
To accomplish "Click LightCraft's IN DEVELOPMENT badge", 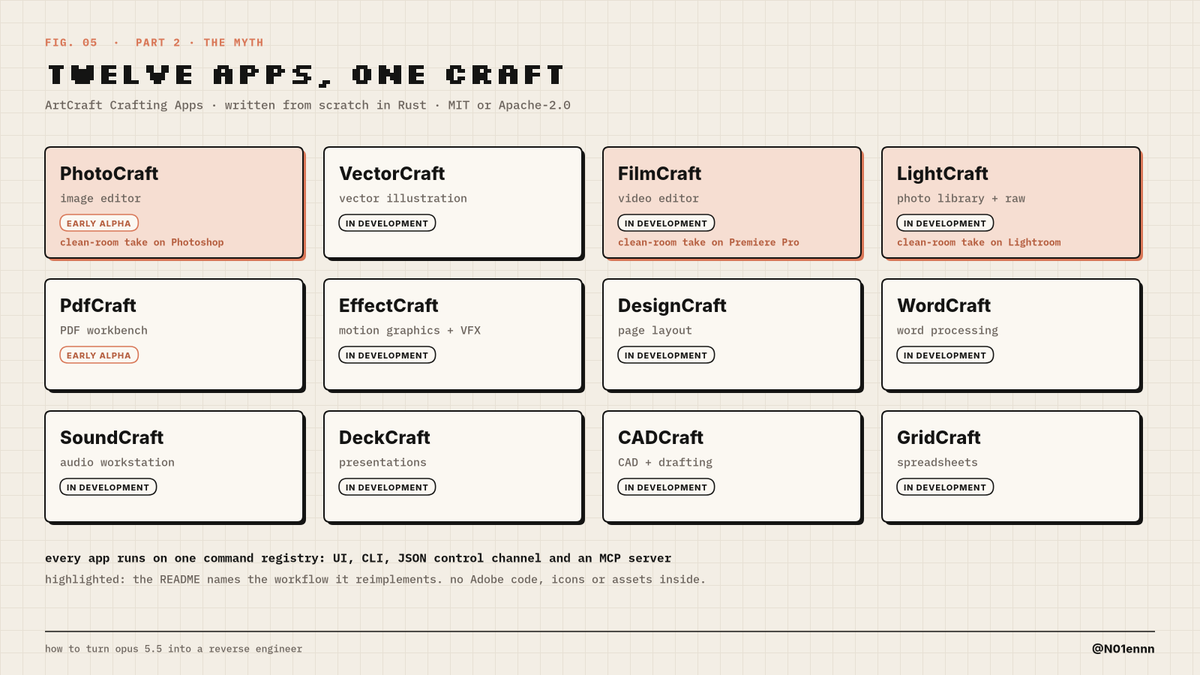I will [945, 223].
